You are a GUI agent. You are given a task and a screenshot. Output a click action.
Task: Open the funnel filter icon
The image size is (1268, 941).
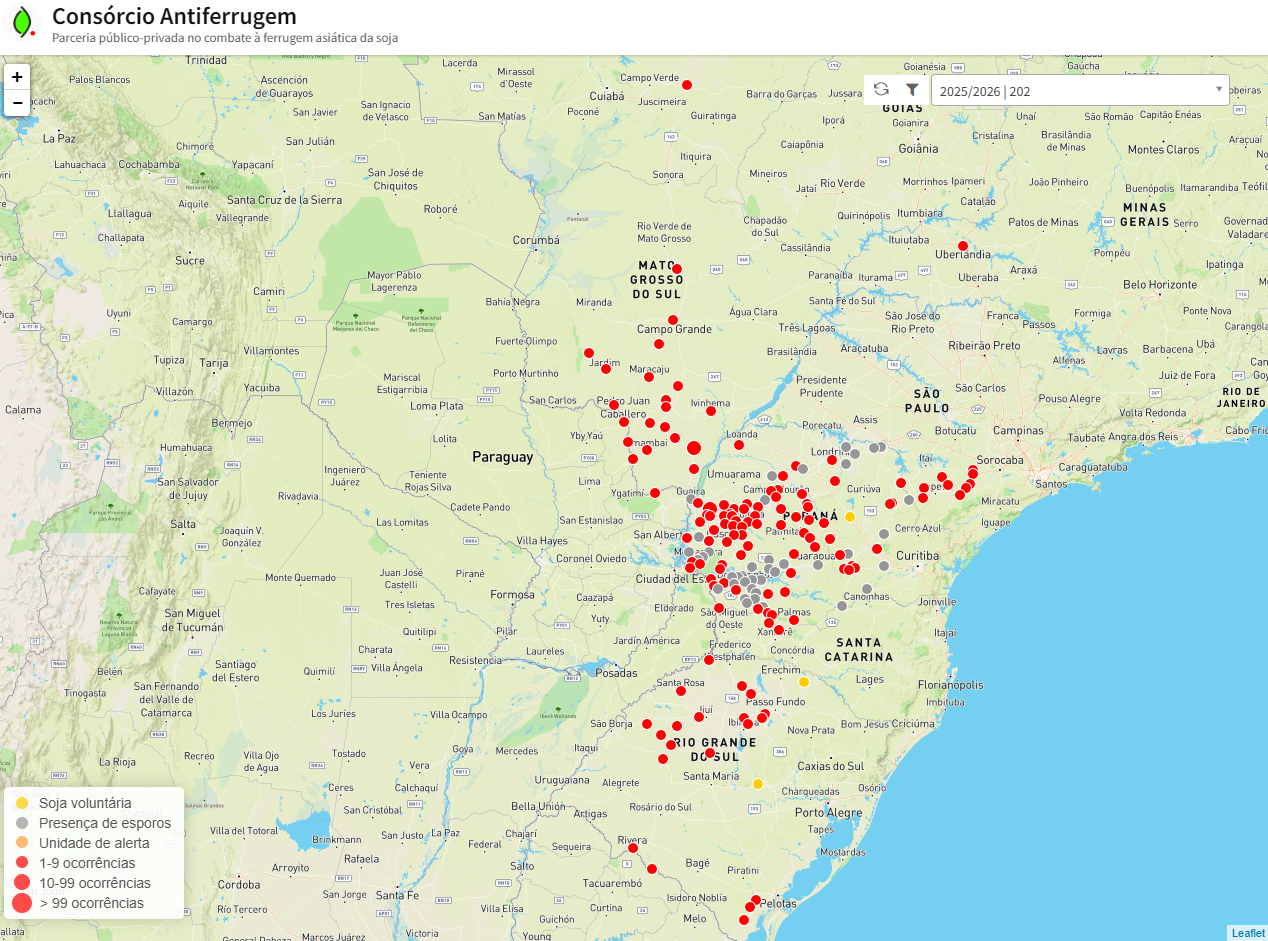click(912, 89)
